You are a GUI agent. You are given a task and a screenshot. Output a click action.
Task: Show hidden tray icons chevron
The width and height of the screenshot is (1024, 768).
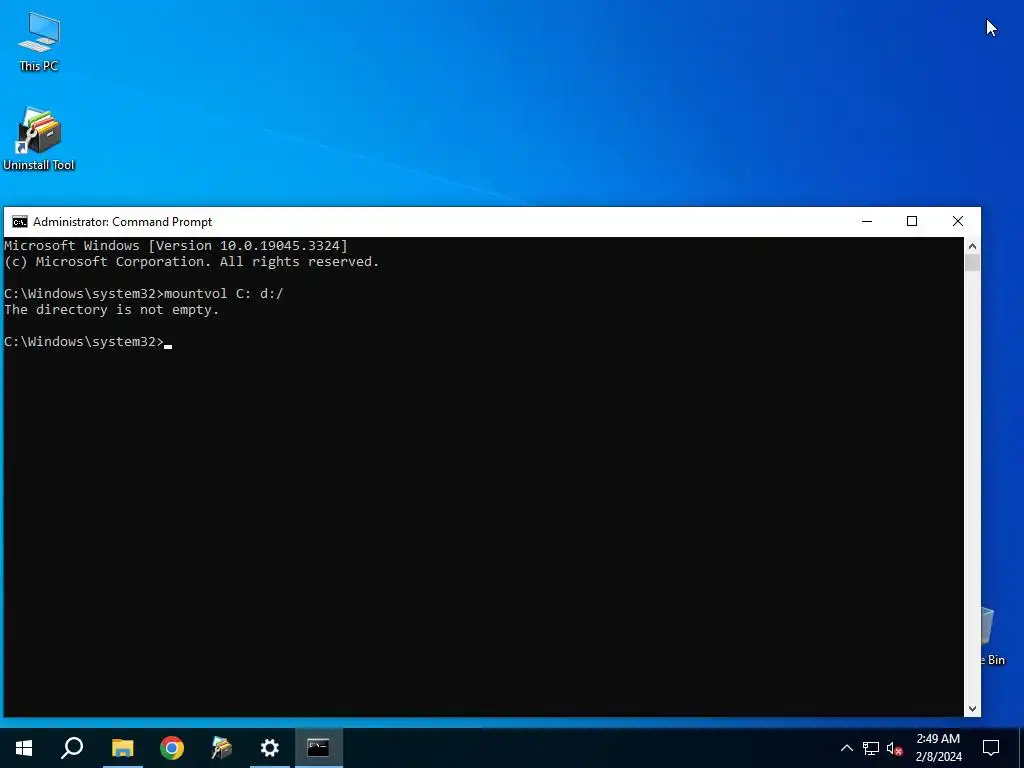click(x=846, y=748)
